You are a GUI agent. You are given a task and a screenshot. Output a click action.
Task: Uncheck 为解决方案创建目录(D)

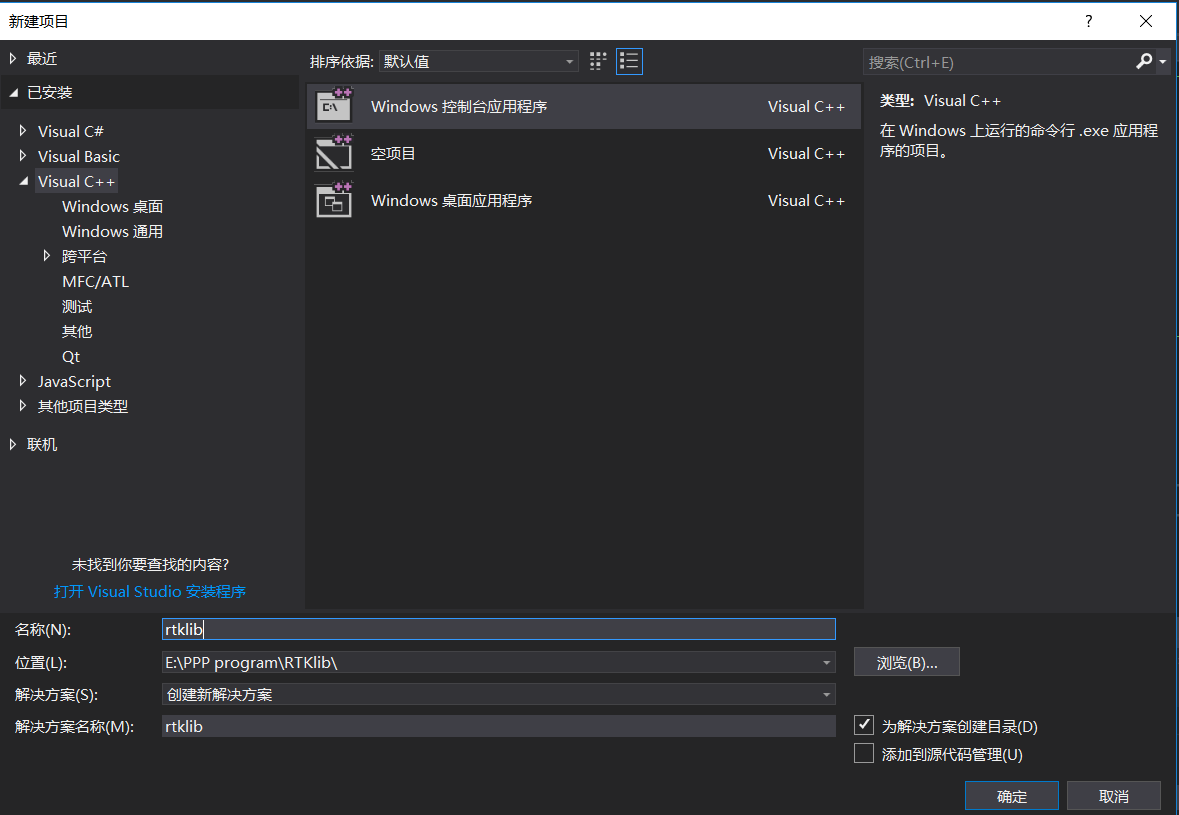[x=863, y=725]
